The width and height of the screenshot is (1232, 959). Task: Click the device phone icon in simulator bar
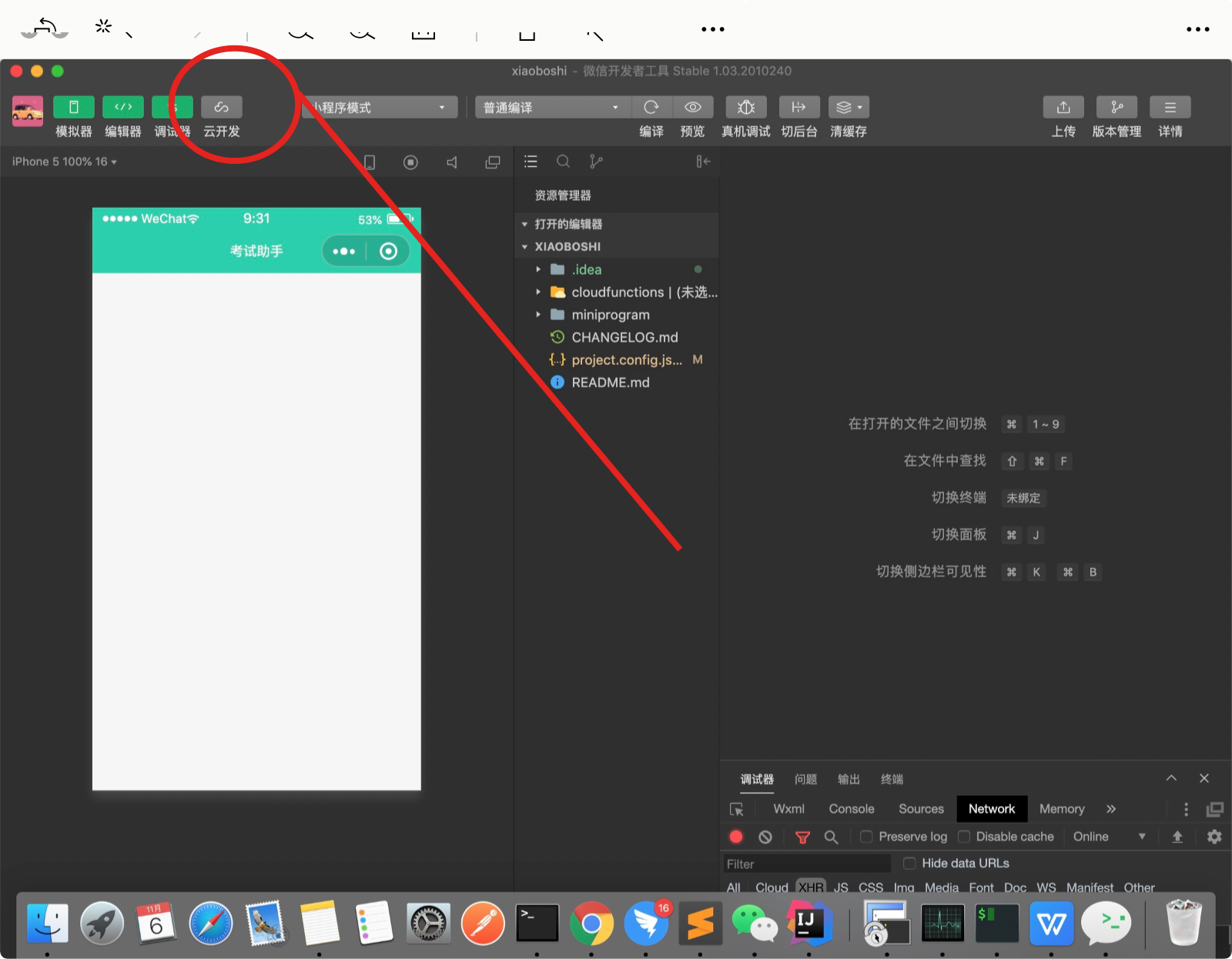(370, 162)
